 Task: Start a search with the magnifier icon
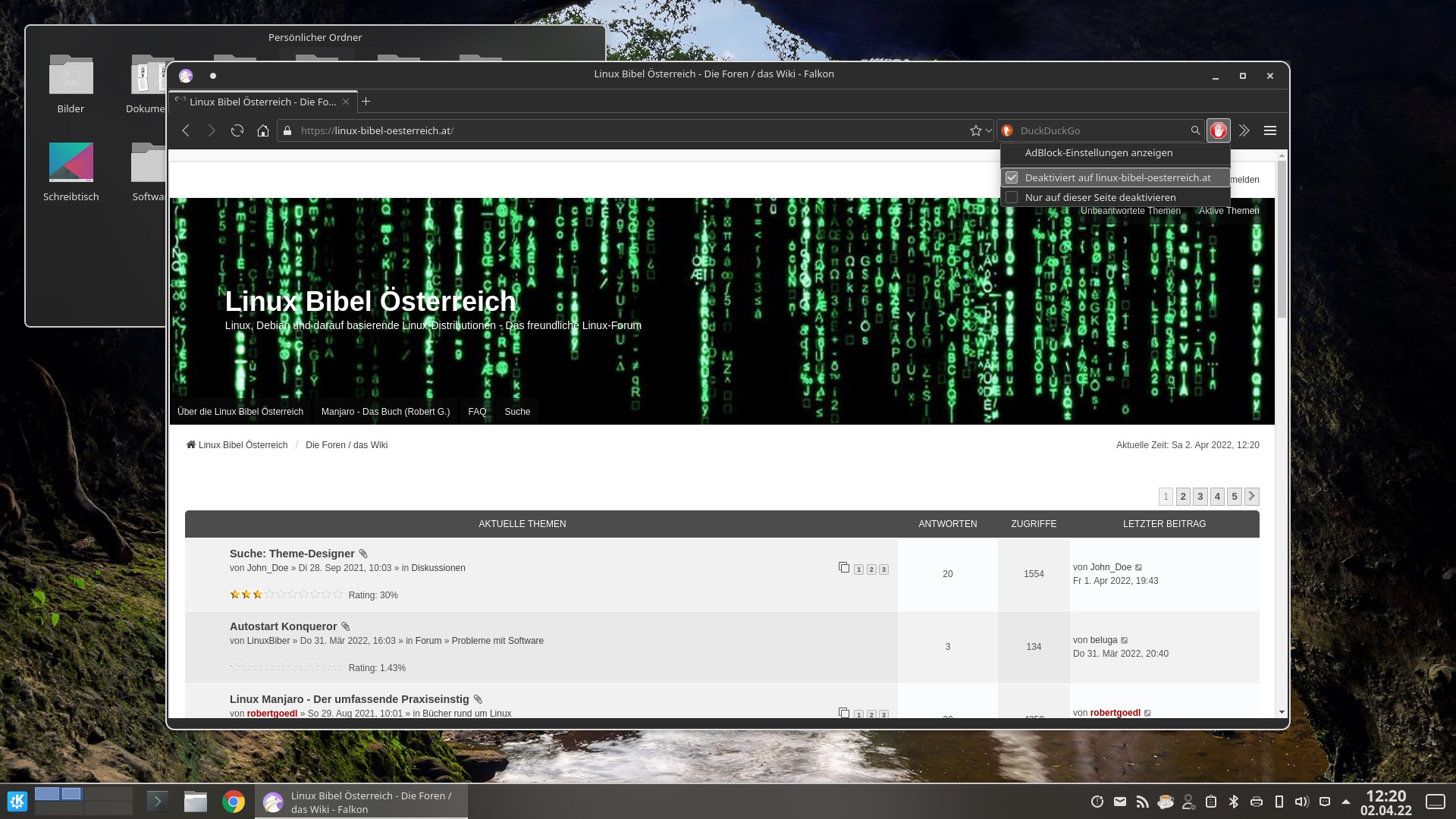click(x=1195, y=130)
